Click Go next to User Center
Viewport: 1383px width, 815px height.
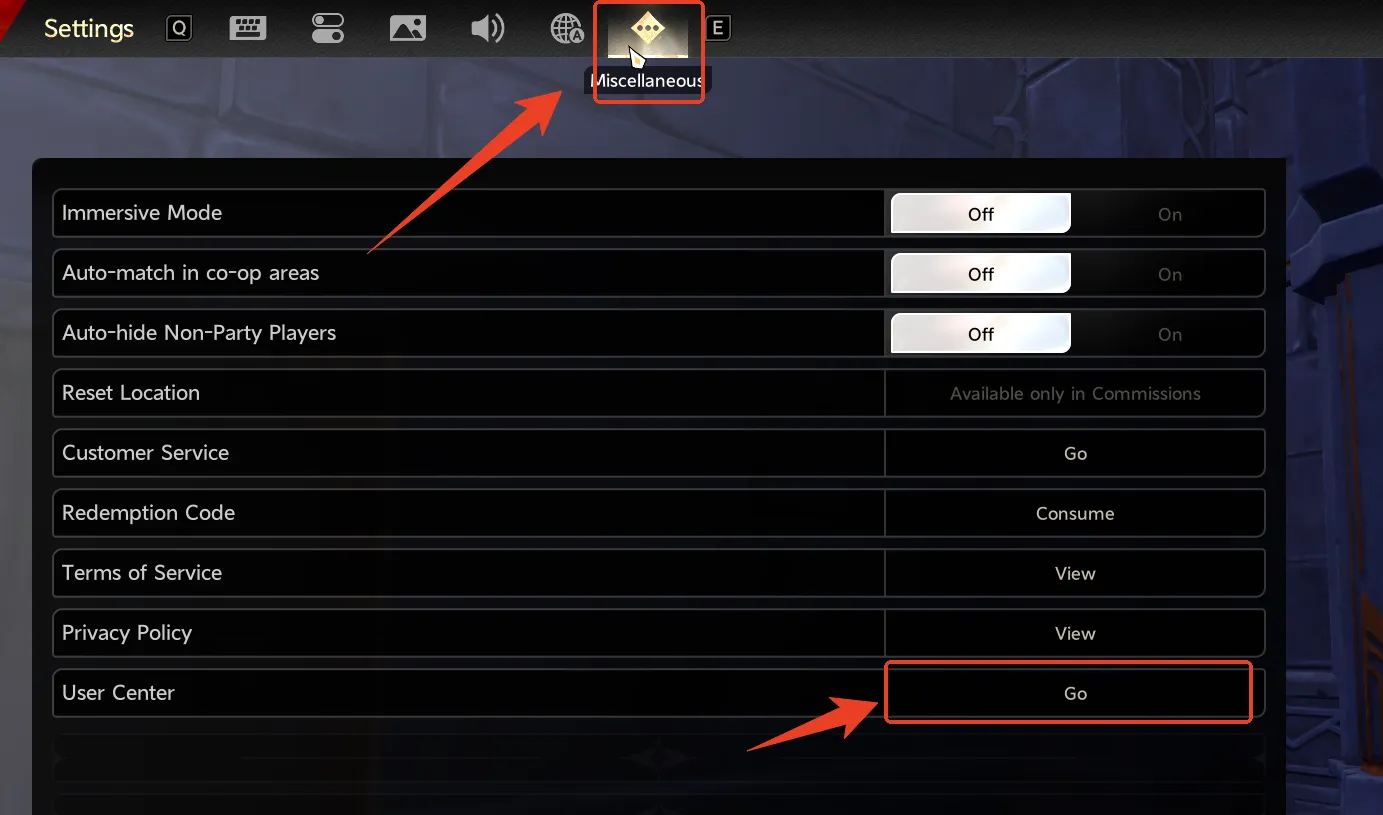[x=1075, y=693]
